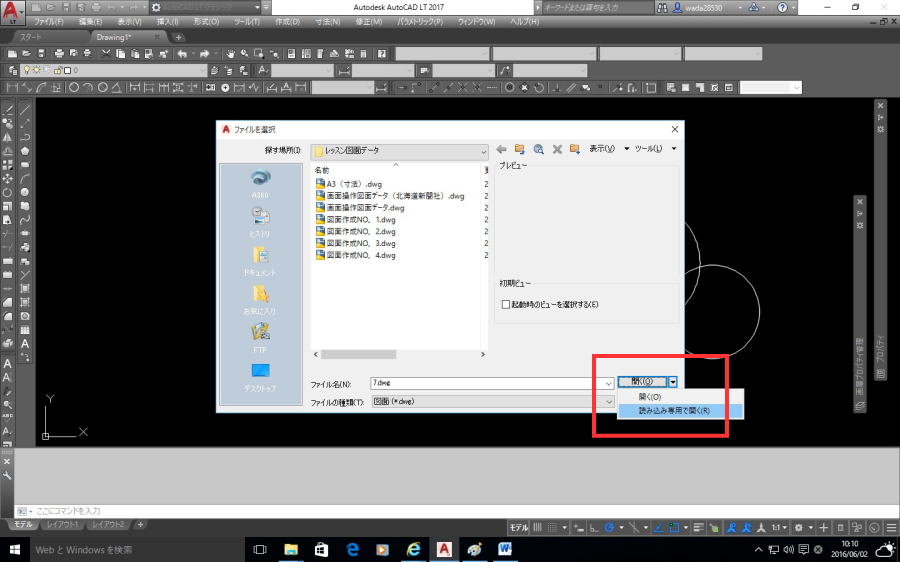Expand the layer dropdown showing layer 0
Image resolution: width=900 pixels, height=562 pixels.
[x=202, y=71]
